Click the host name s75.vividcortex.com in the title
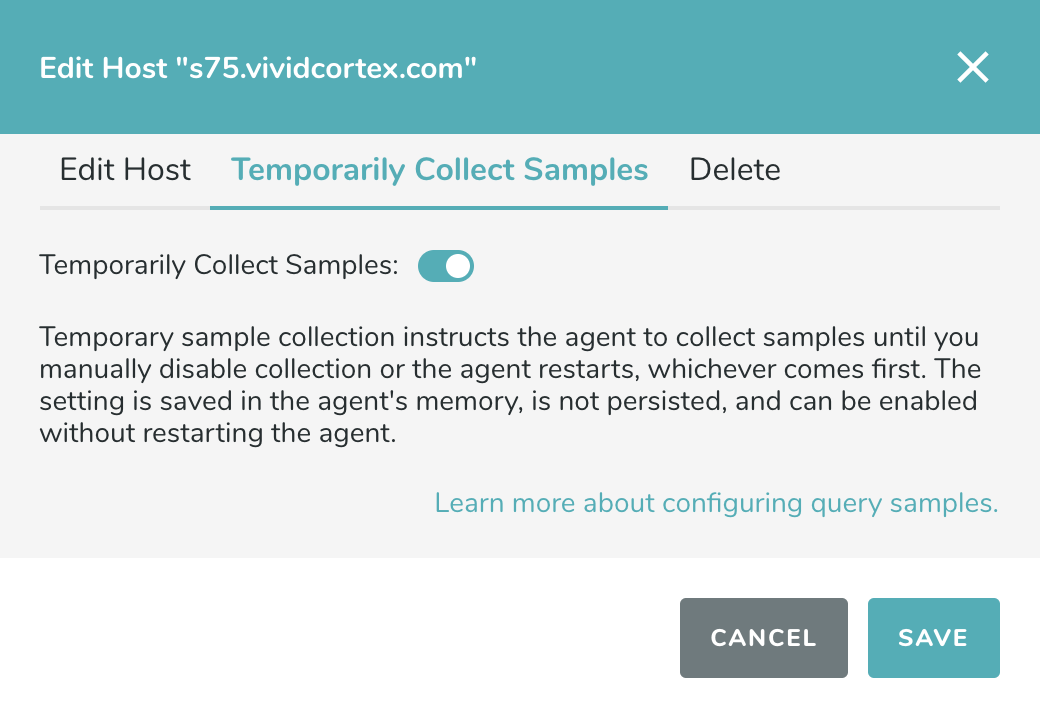The image size is (1040, 718). (326, 69)
